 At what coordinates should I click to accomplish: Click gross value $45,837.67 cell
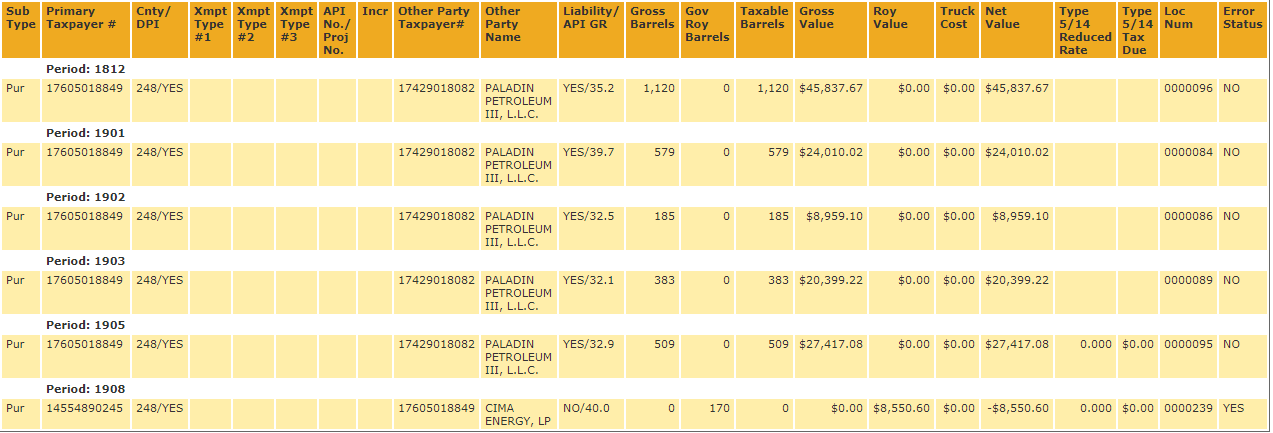(831, 88)
